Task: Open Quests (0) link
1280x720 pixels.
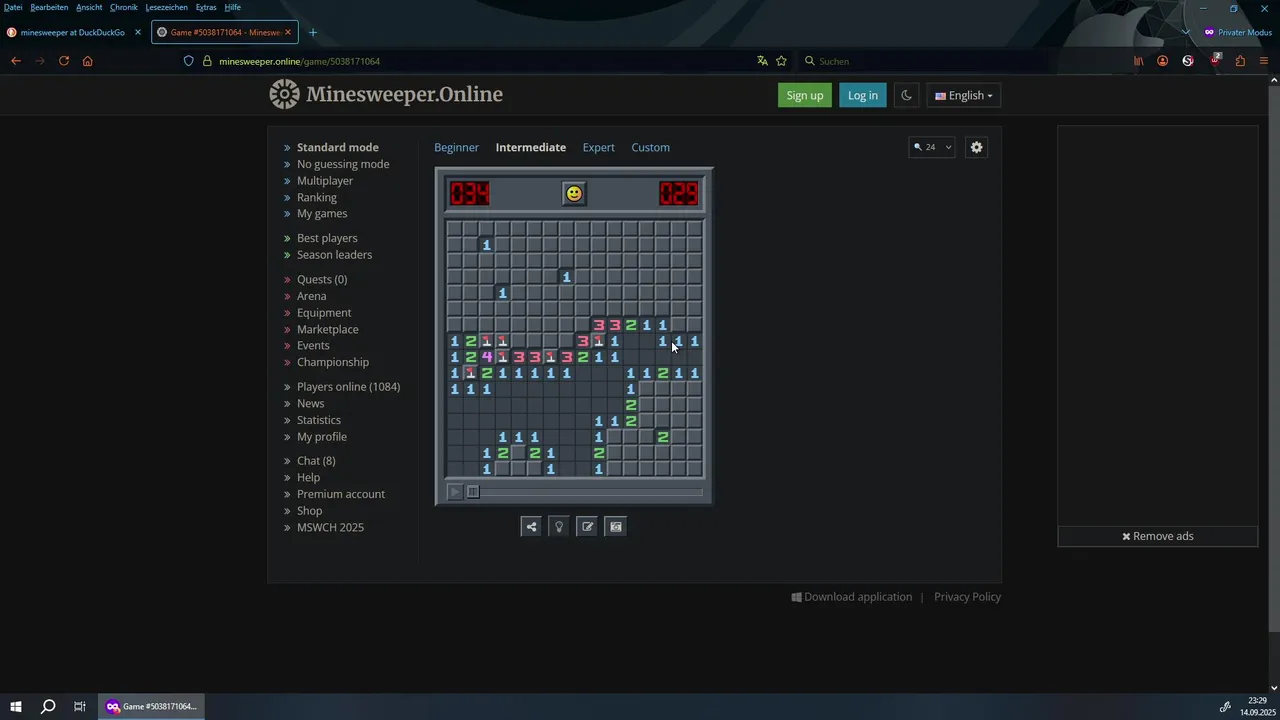Action: pyautogui.click(x=322, y=280)
